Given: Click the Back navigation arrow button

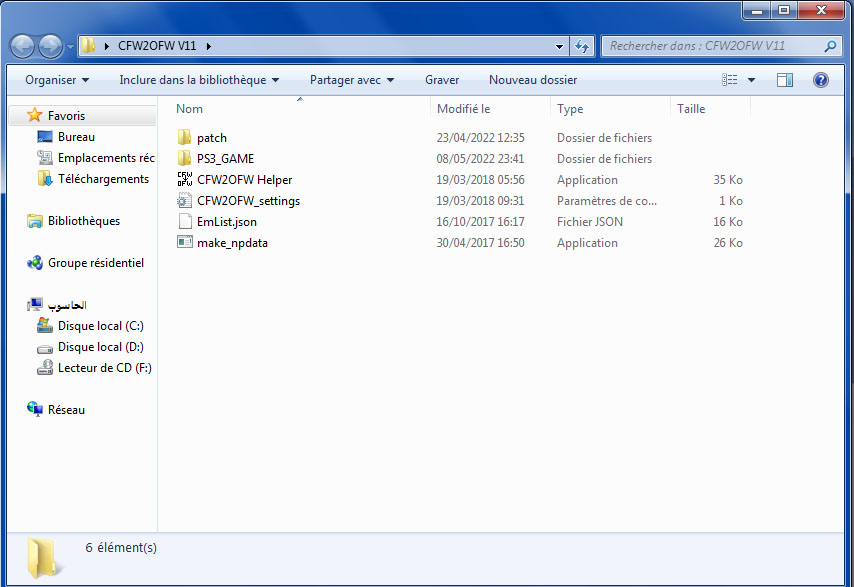Looking at the screenshot, I should click(23, 46).
